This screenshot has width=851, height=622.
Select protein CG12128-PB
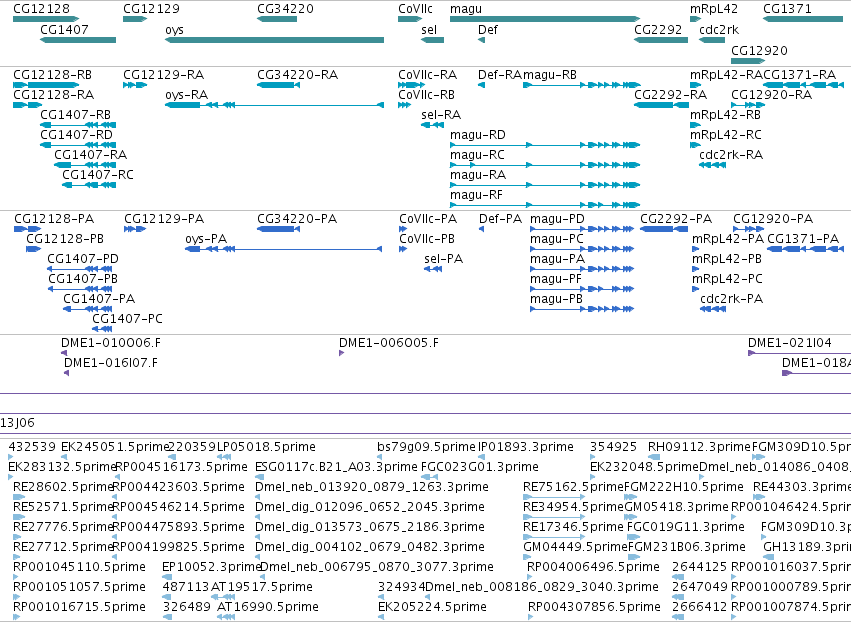65,239
